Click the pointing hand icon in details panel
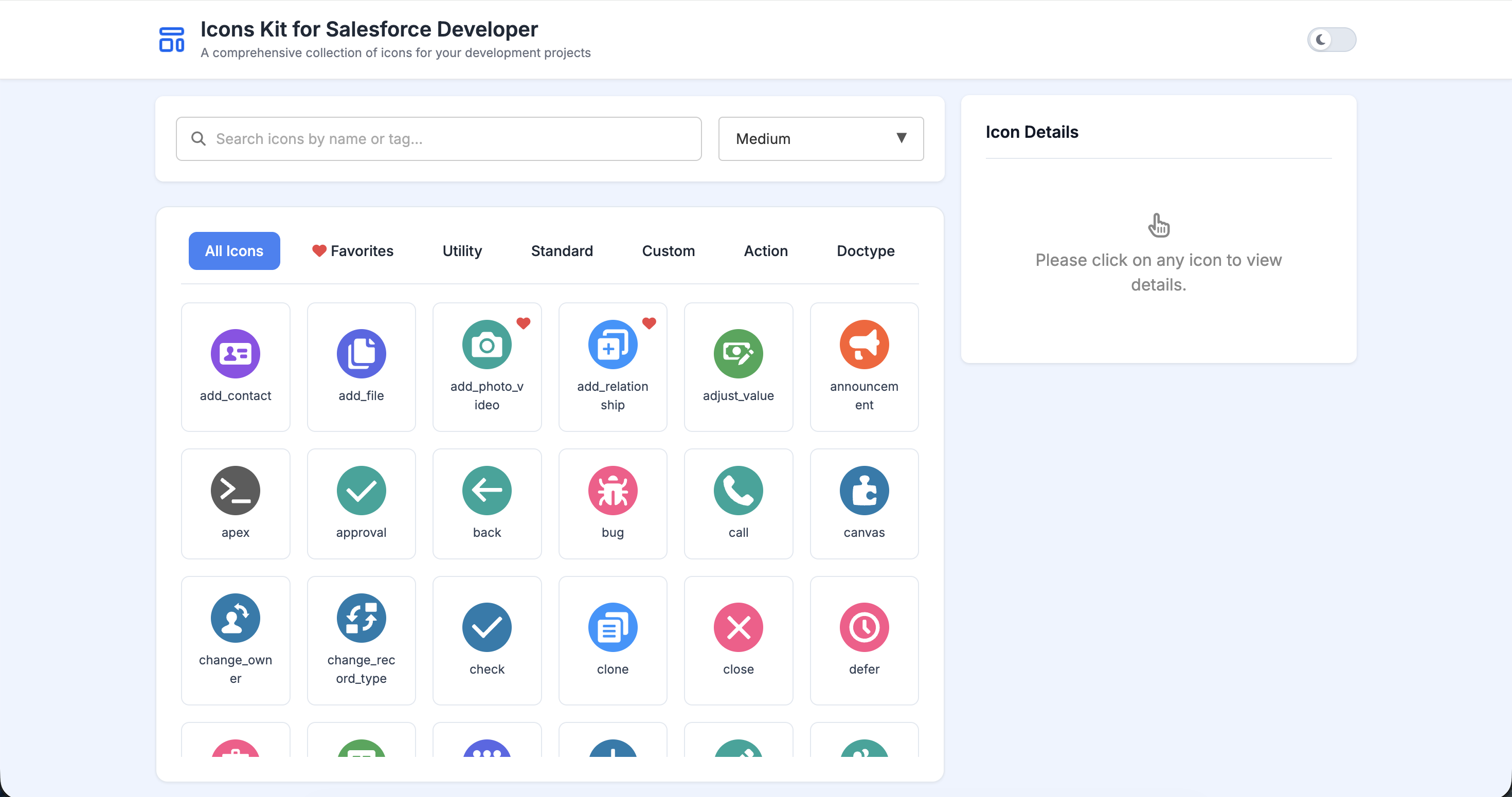This screenshot has width=1512, height=797. 1158,225
